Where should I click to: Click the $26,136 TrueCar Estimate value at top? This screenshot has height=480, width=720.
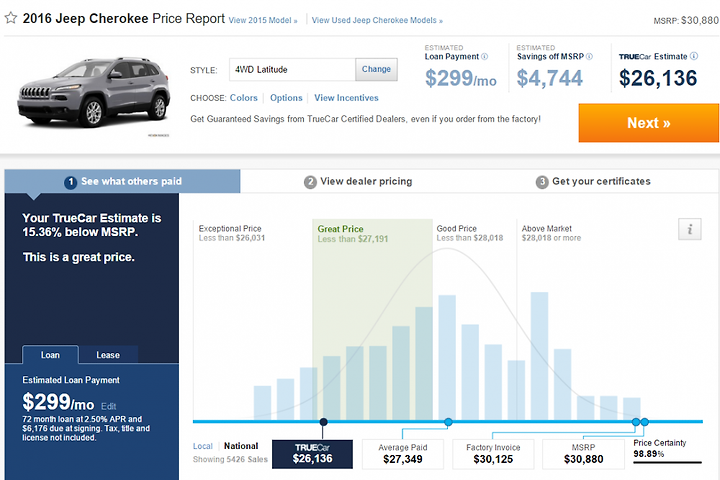(x=658, y=78)
